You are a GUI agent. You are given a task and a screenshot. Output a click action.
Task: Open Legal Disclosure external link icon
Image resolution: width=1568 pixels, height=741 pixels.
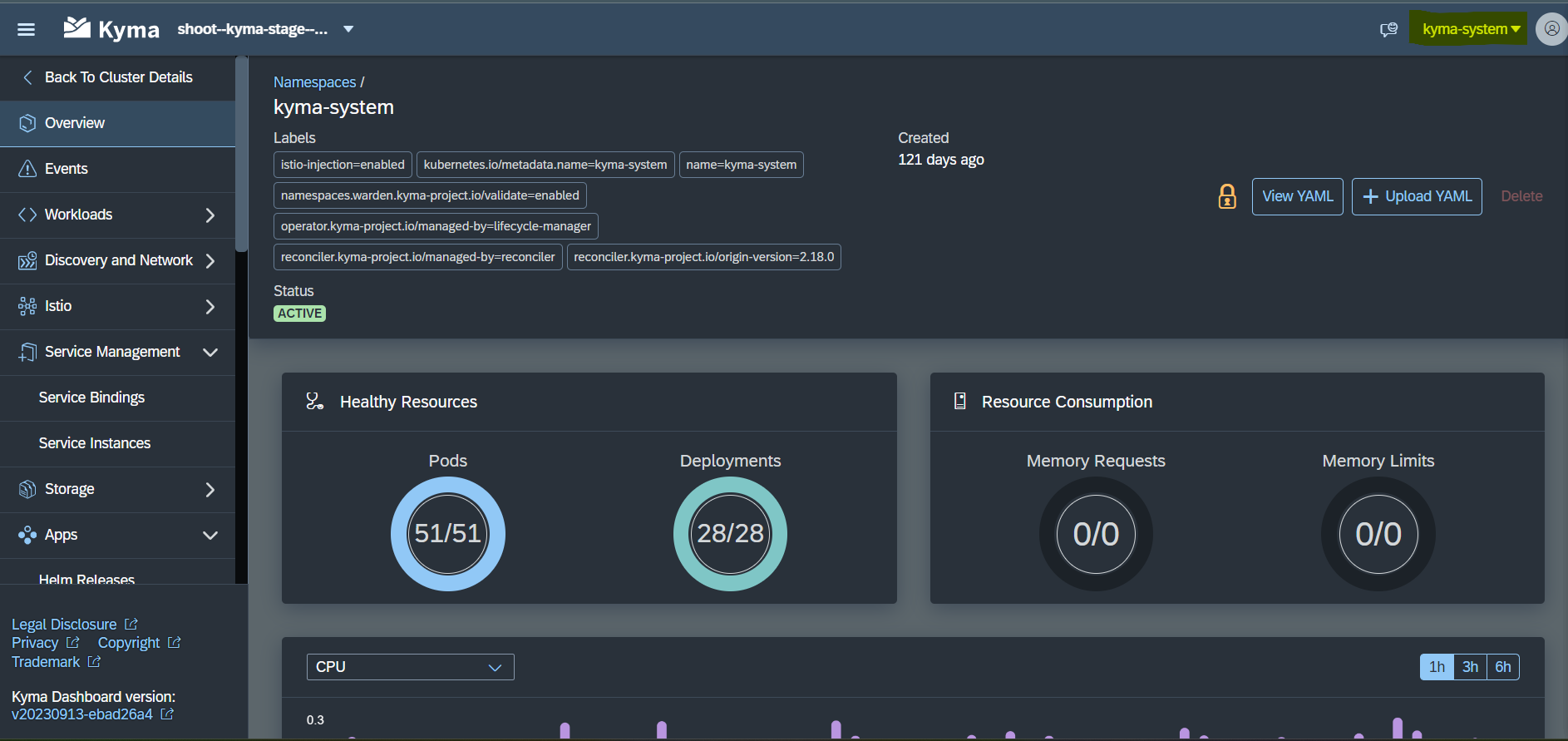tap(131, 624)
